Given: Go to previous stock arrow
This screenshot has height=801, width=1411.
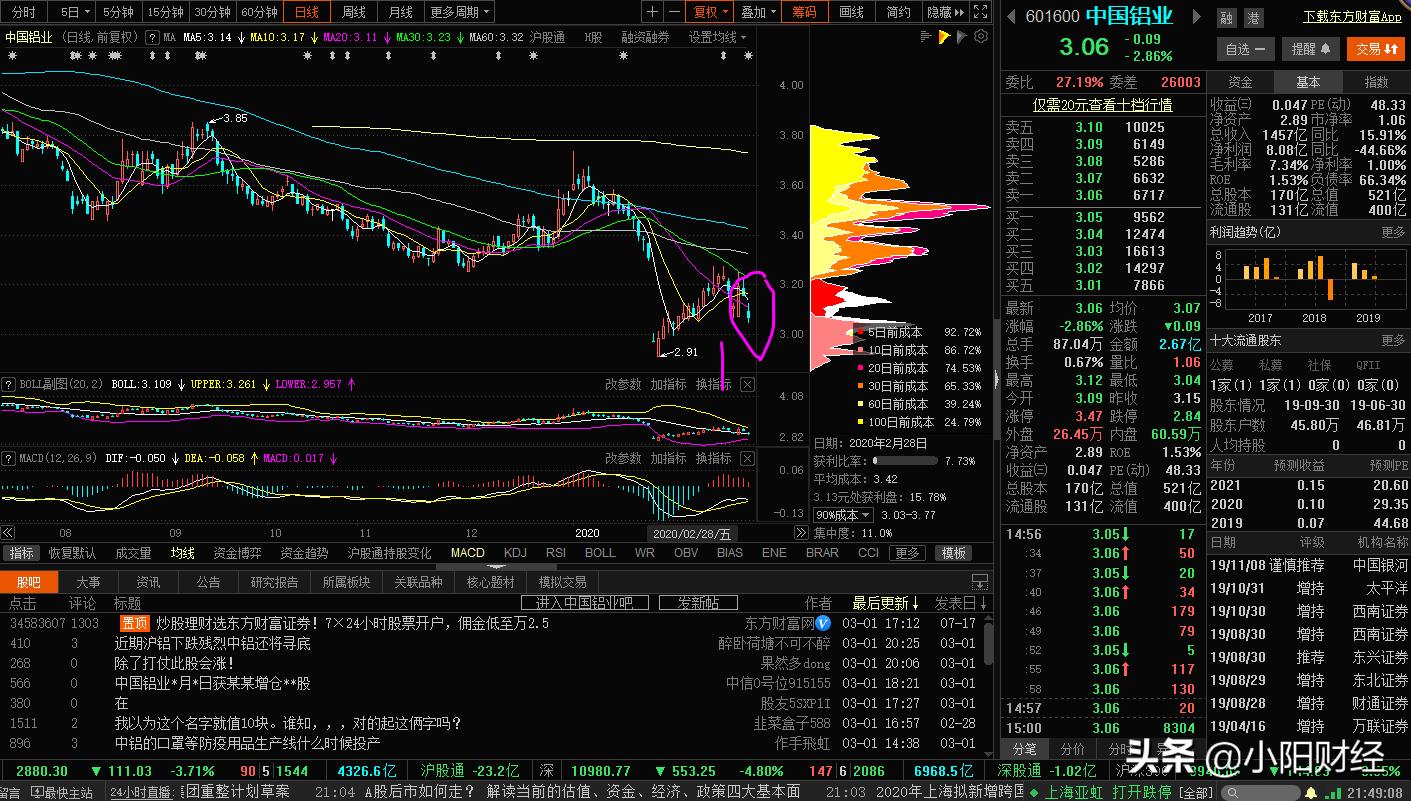Looking at the screenshot, I should point(1011,17).
